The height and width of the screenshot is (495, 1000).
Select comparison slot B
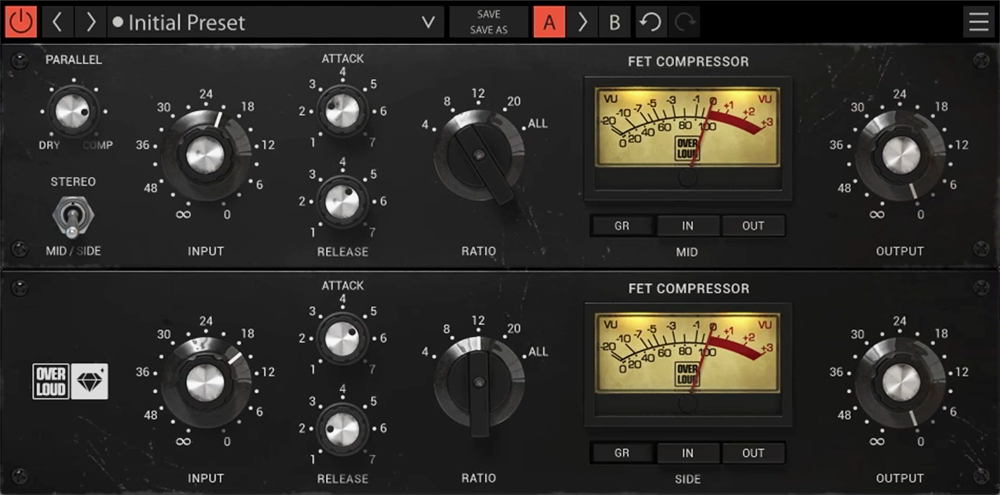615,22
